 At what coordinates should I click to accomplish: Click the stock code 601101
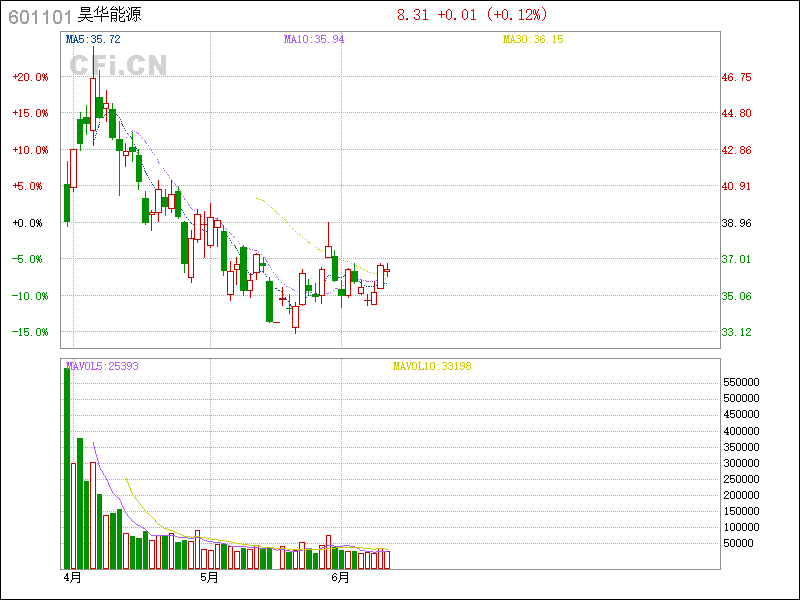[40, 17]
